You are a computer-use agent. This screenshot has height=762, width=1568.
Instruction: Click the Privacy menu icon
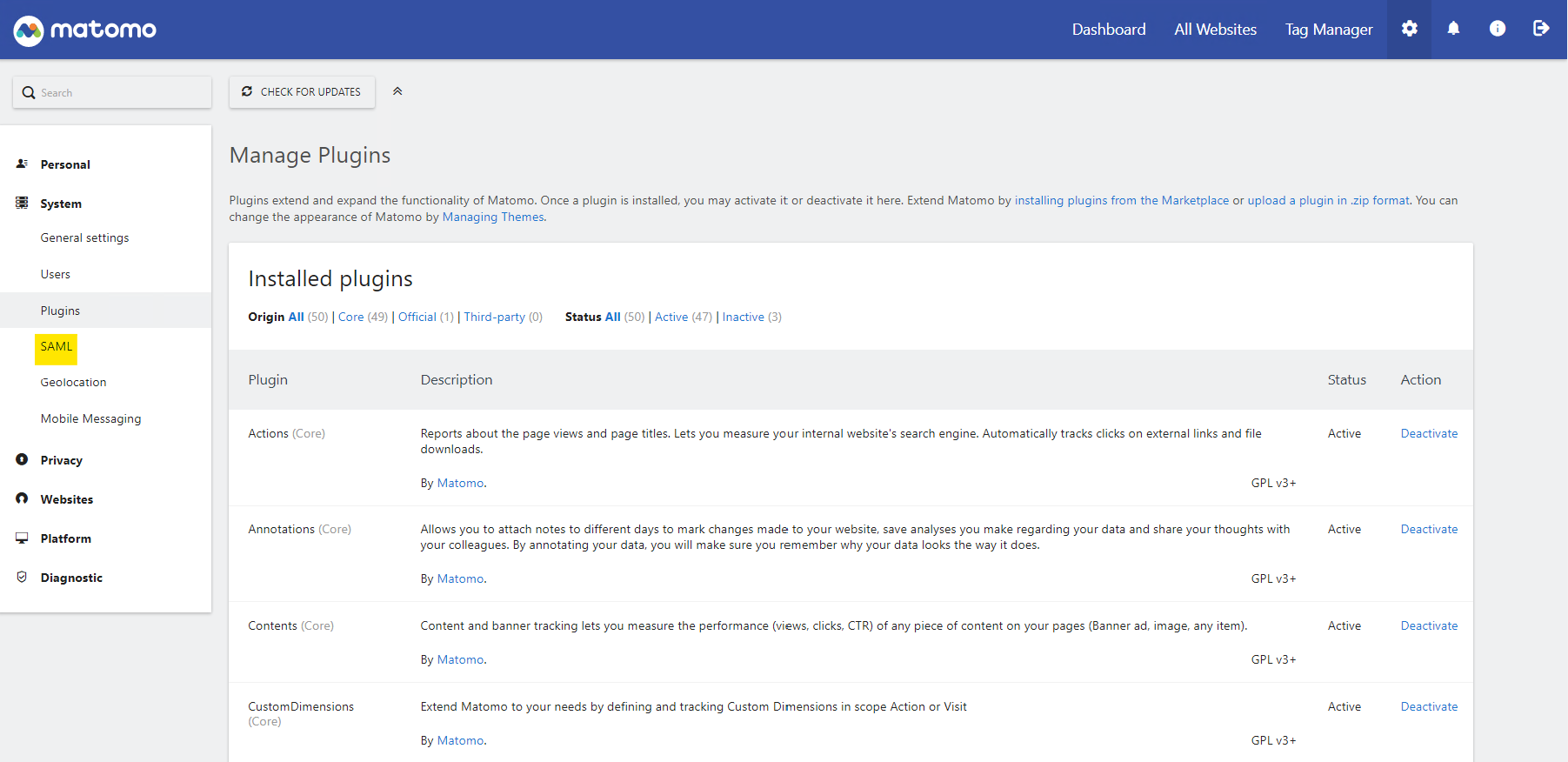[x=22, y=459]
